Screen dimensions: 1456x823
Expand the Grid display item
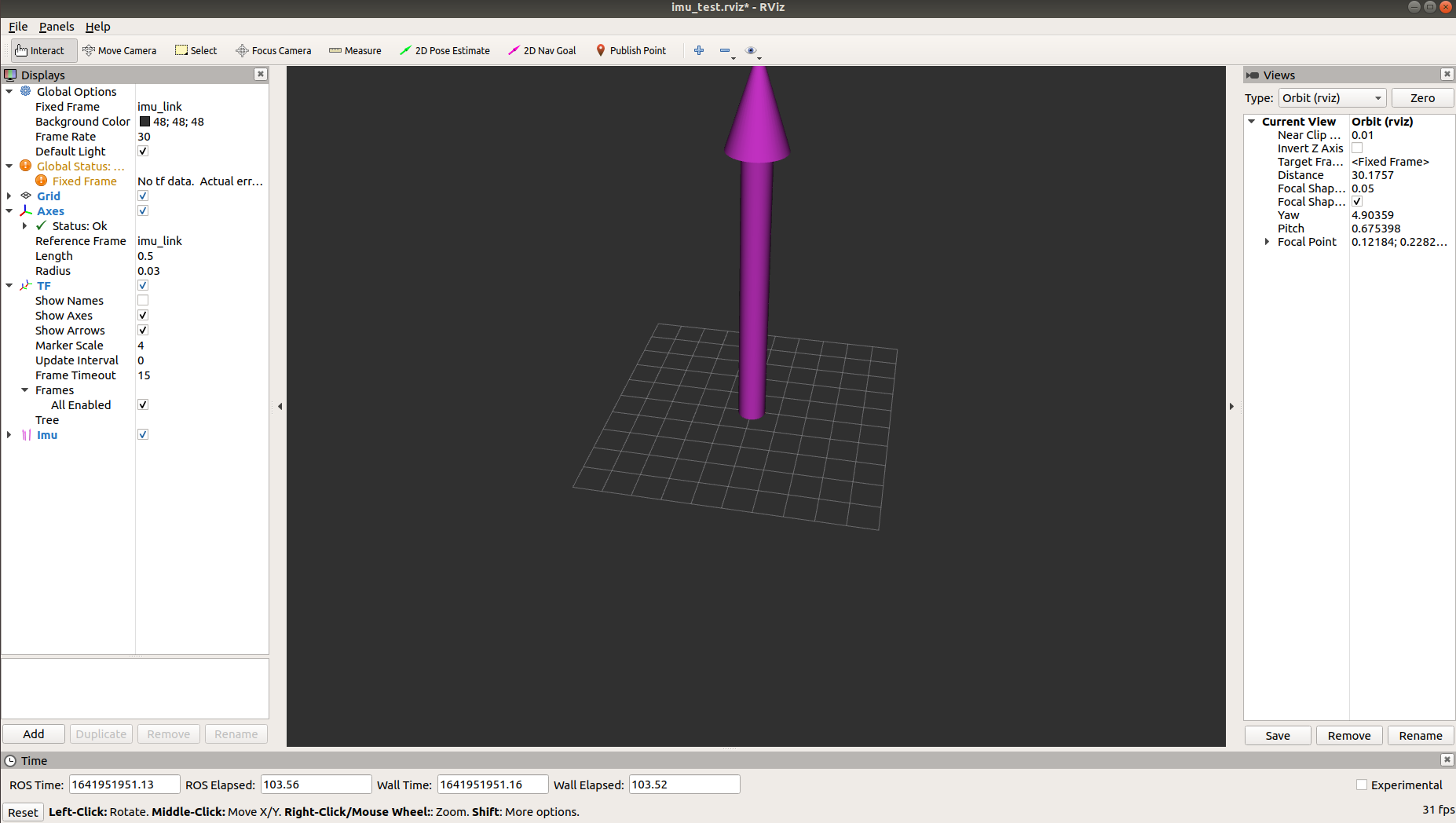9,196
